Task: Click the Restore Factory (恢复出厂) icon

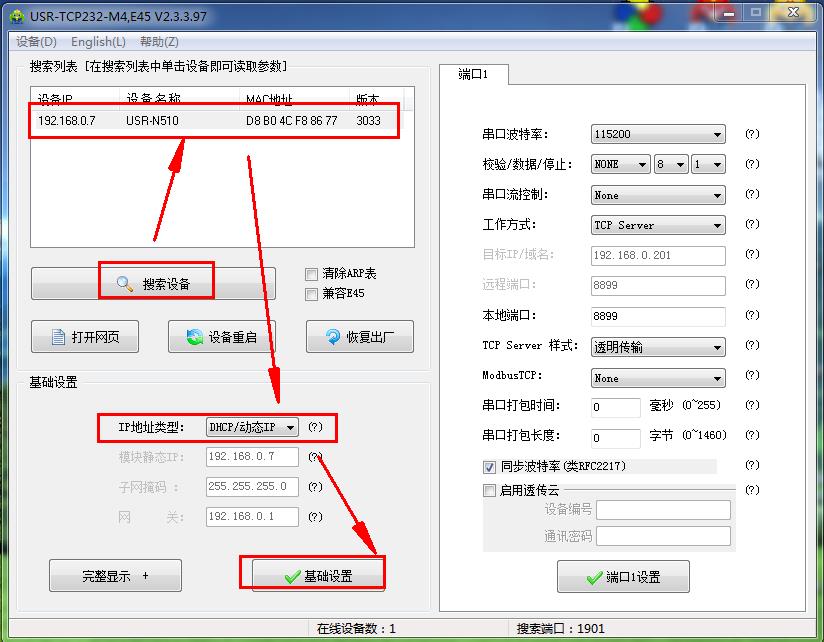Action: point(333,338)
